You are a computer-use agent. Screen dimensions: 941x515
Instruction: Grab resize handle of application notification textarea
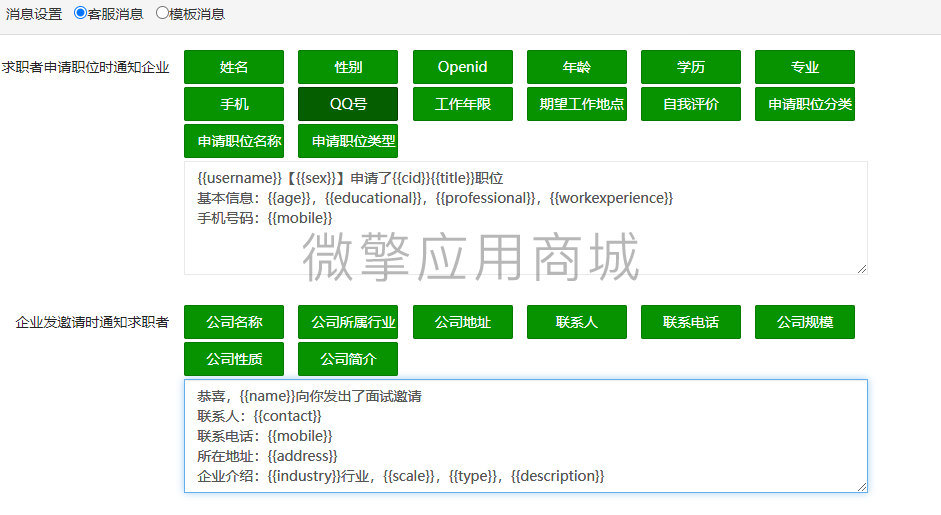point(862,269)
